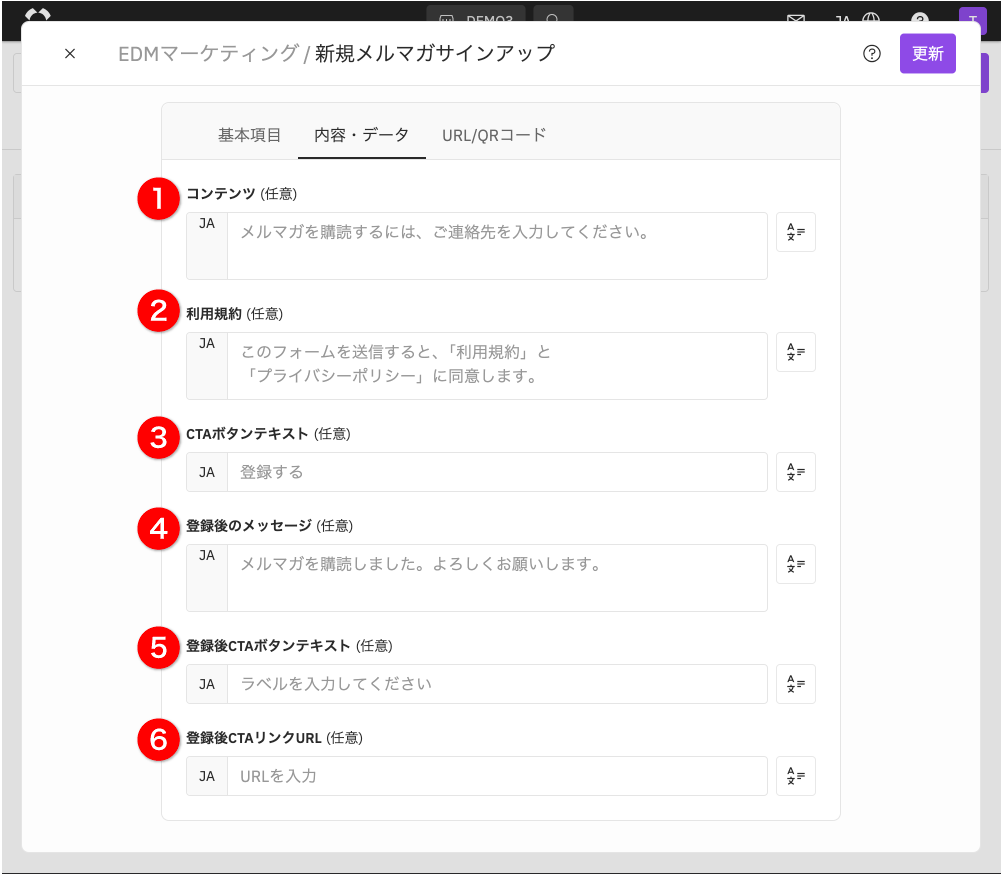
Task: Click the CTAボタンテキスト (任意) field label
Action: (268, 434)
